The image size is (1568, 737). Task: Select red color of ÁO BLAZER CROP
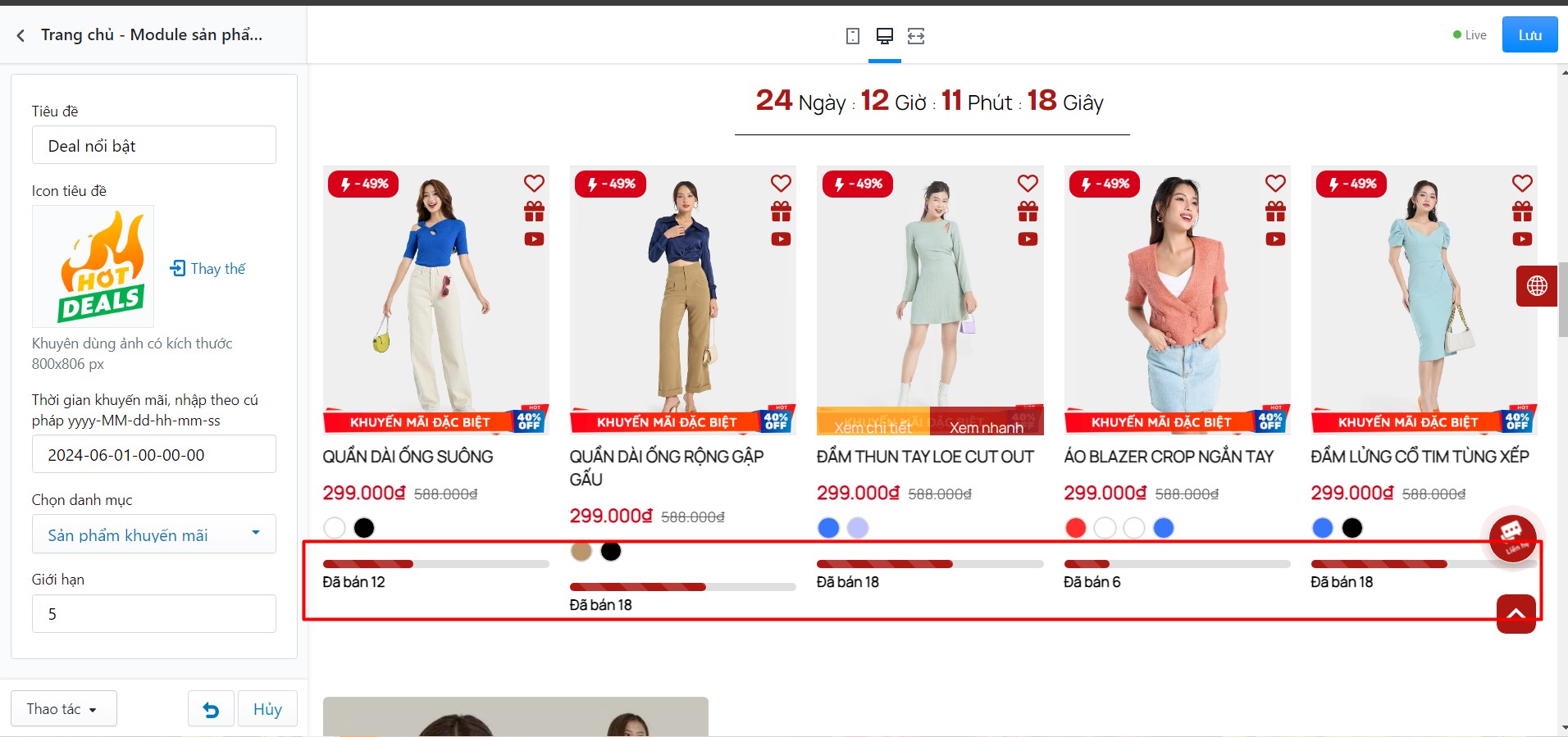click(x=1075, y=528)
